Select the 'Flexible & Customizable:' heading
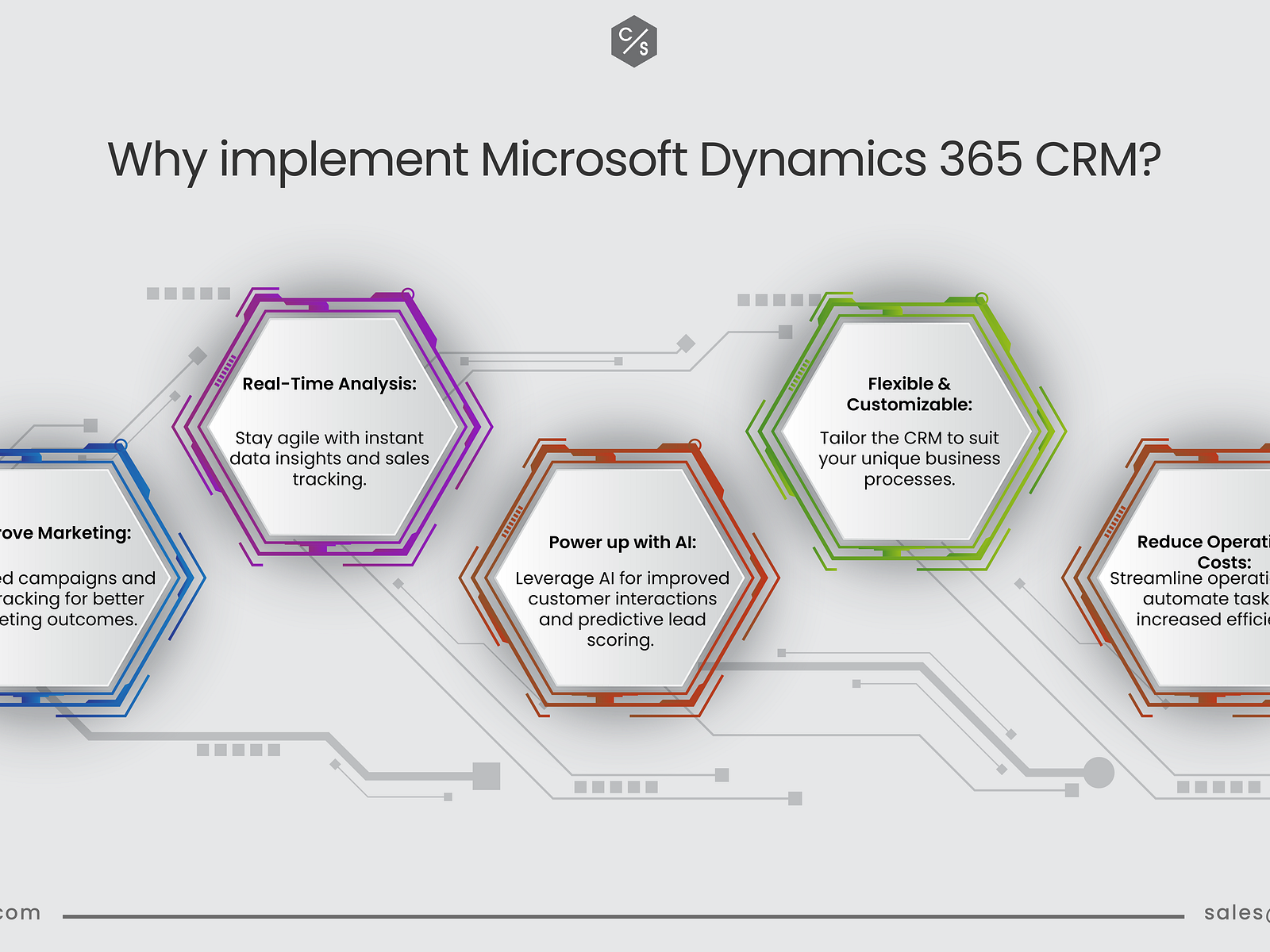The width and height of the screenshot is (1270, 952). coord(910,394)
